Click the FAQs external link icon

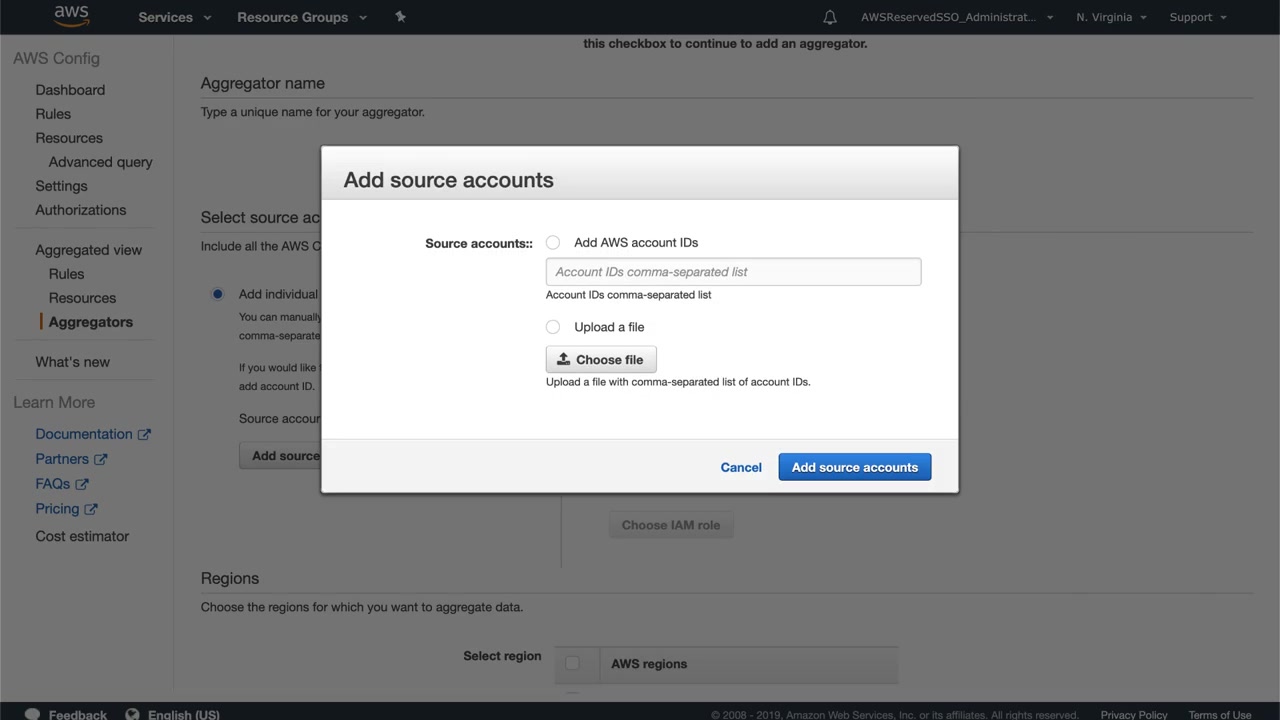point(82,484)
